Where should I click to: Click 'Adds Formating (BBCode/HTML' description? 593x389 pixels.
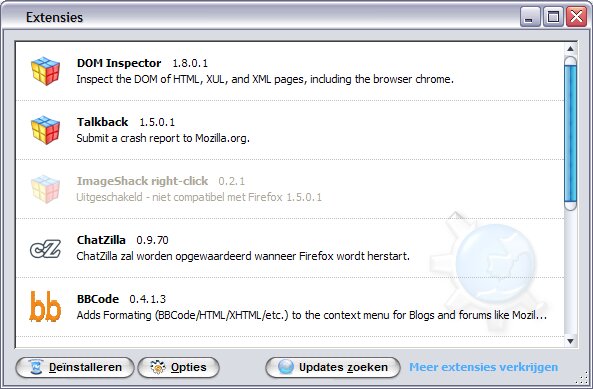coord(312,315)
